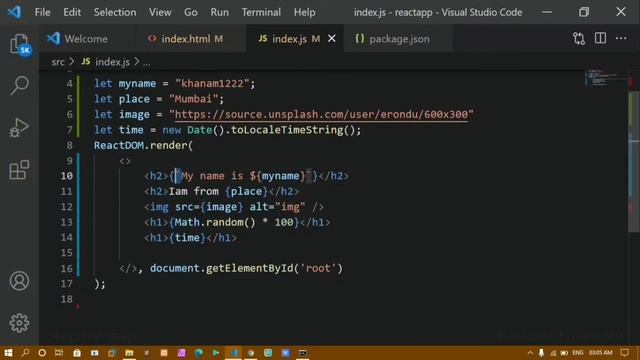Split the editor to the right
Image resolution: width=640 pixels, height=360 pixels.
[x=600, y=38]
